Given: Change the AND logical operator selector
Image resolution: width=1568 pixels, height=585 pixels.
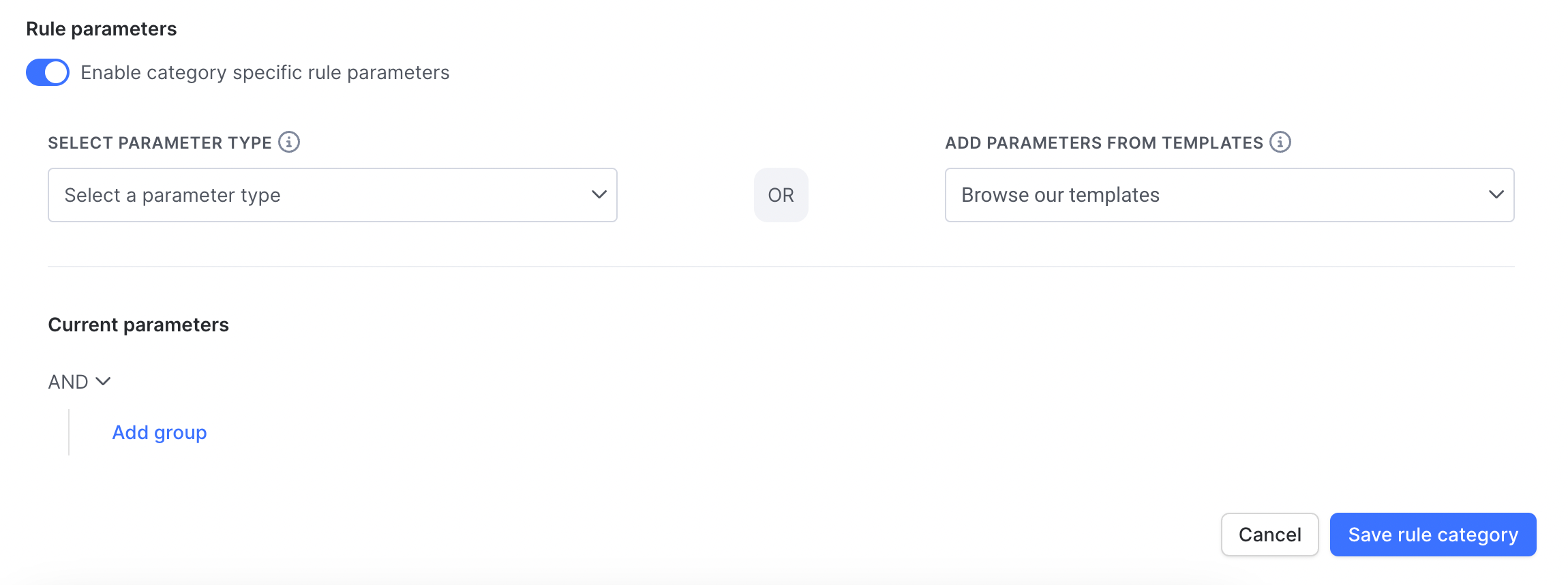Looking at the screenshot, I should tap(79, 382).
